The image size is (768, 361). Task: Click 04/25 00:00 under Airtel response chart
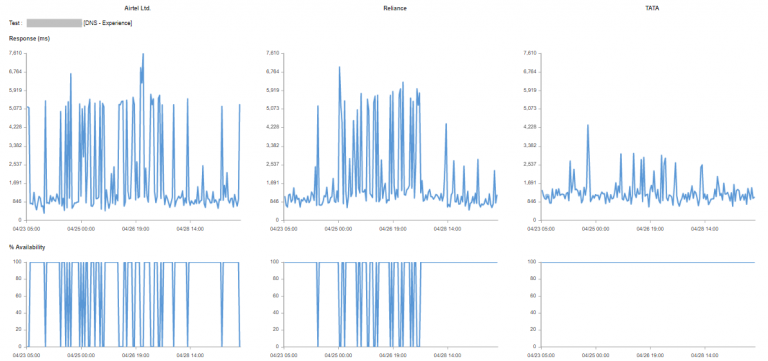click(x=82, y=229)
